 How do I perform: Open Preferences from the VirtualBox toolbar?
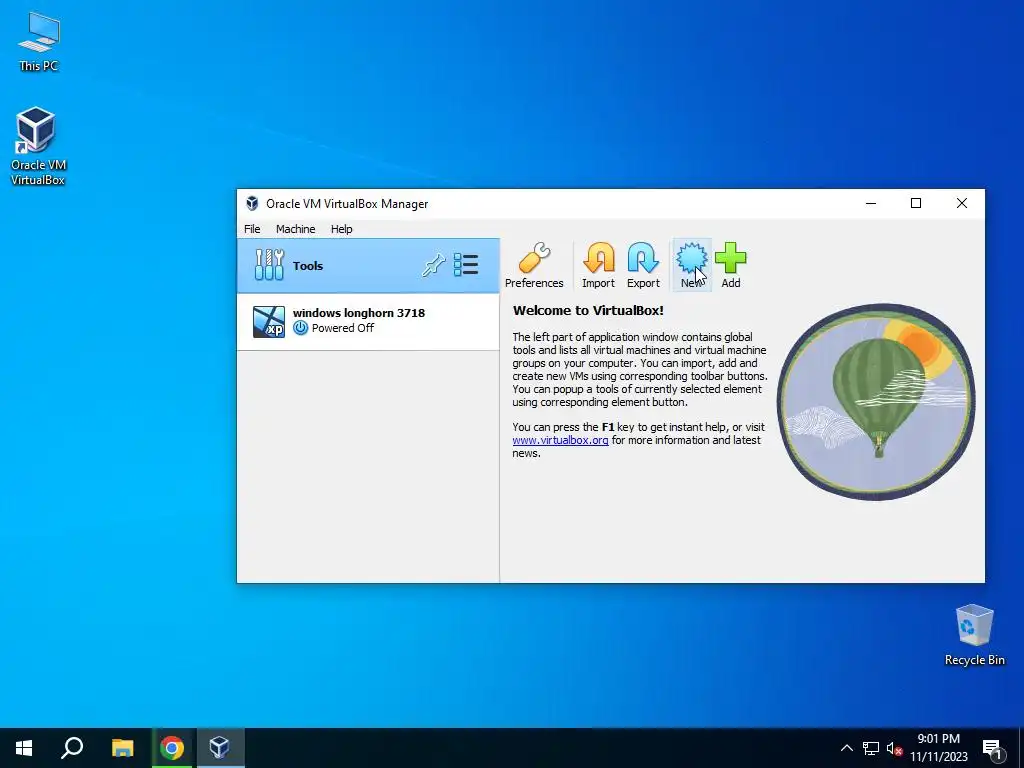click(534, 266)
